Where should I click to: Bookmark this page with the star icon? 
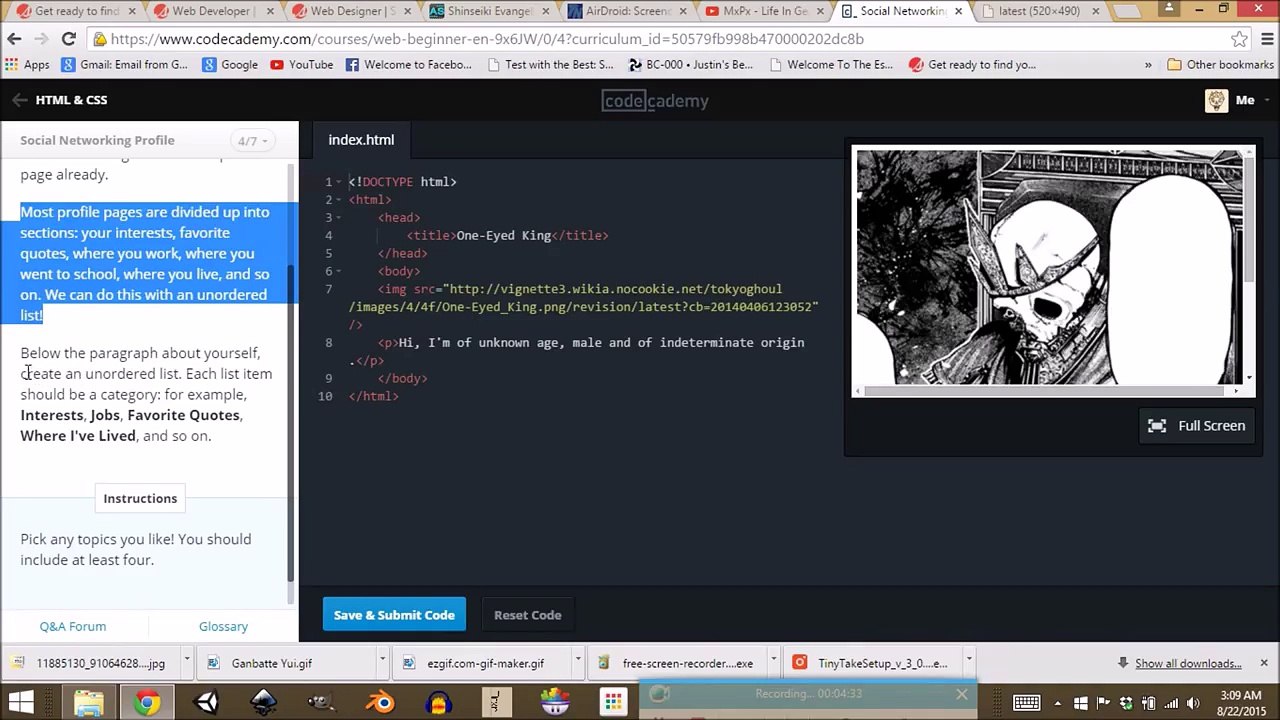[x=1239, y=39]
